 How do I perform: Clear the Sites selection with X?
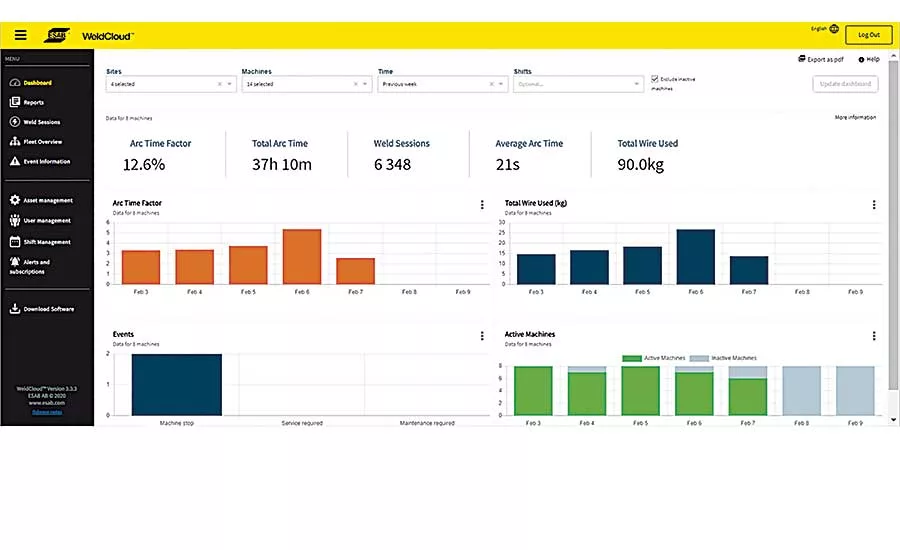pos(220,84)
